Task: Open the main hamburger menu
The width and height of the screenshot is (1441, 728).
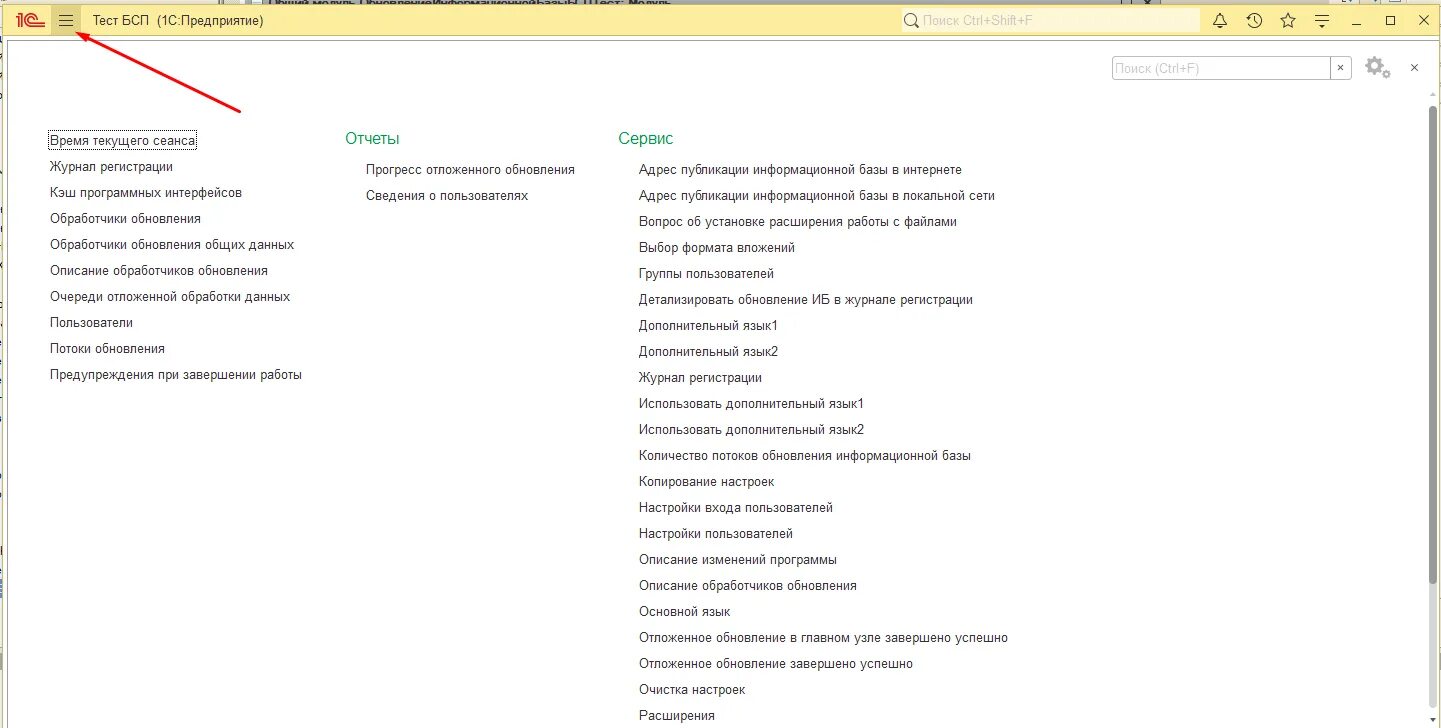Action: coord(66,20)
